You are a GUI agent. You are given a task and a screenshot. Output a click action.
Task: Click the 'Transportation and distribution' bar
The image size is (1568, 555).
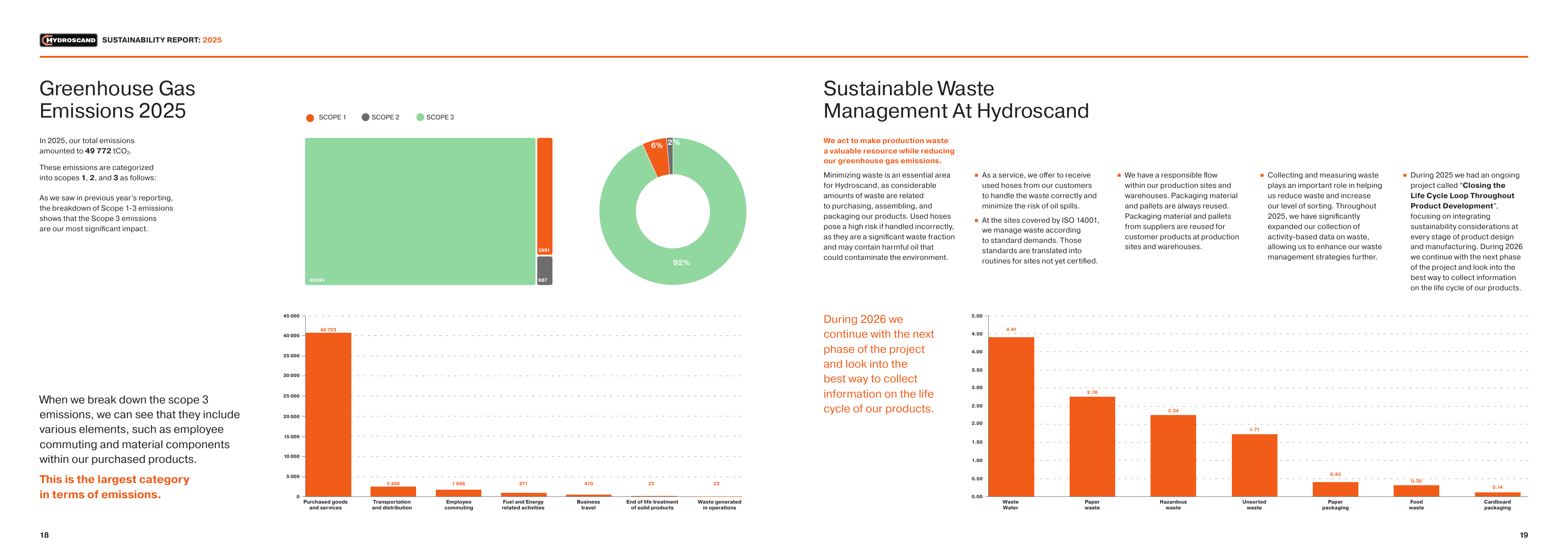click(393, 491)
